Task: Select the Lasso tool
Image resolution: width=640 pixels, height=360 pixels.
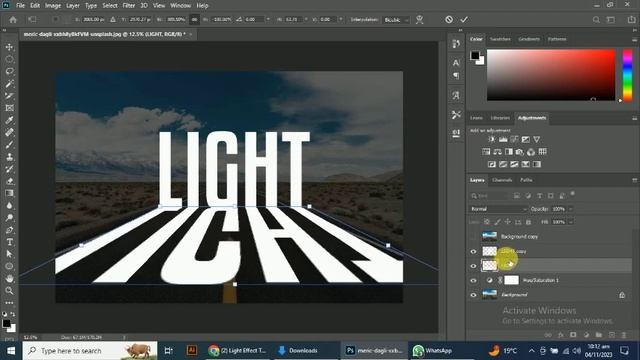Action: (9, 71)
